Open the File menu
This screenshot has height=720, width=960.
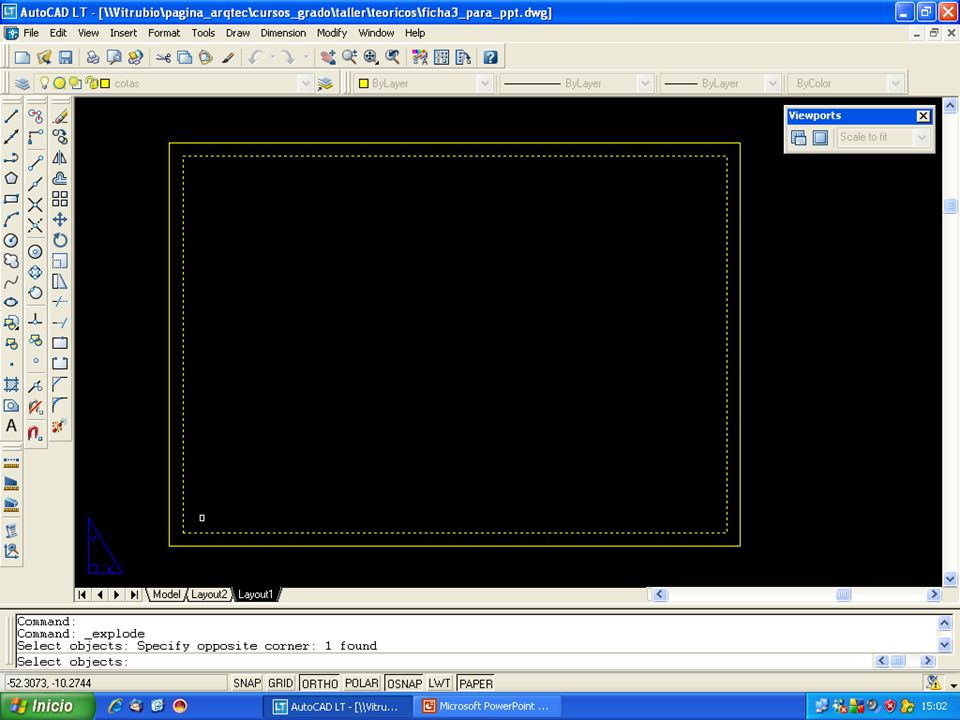tap(31, 33)
